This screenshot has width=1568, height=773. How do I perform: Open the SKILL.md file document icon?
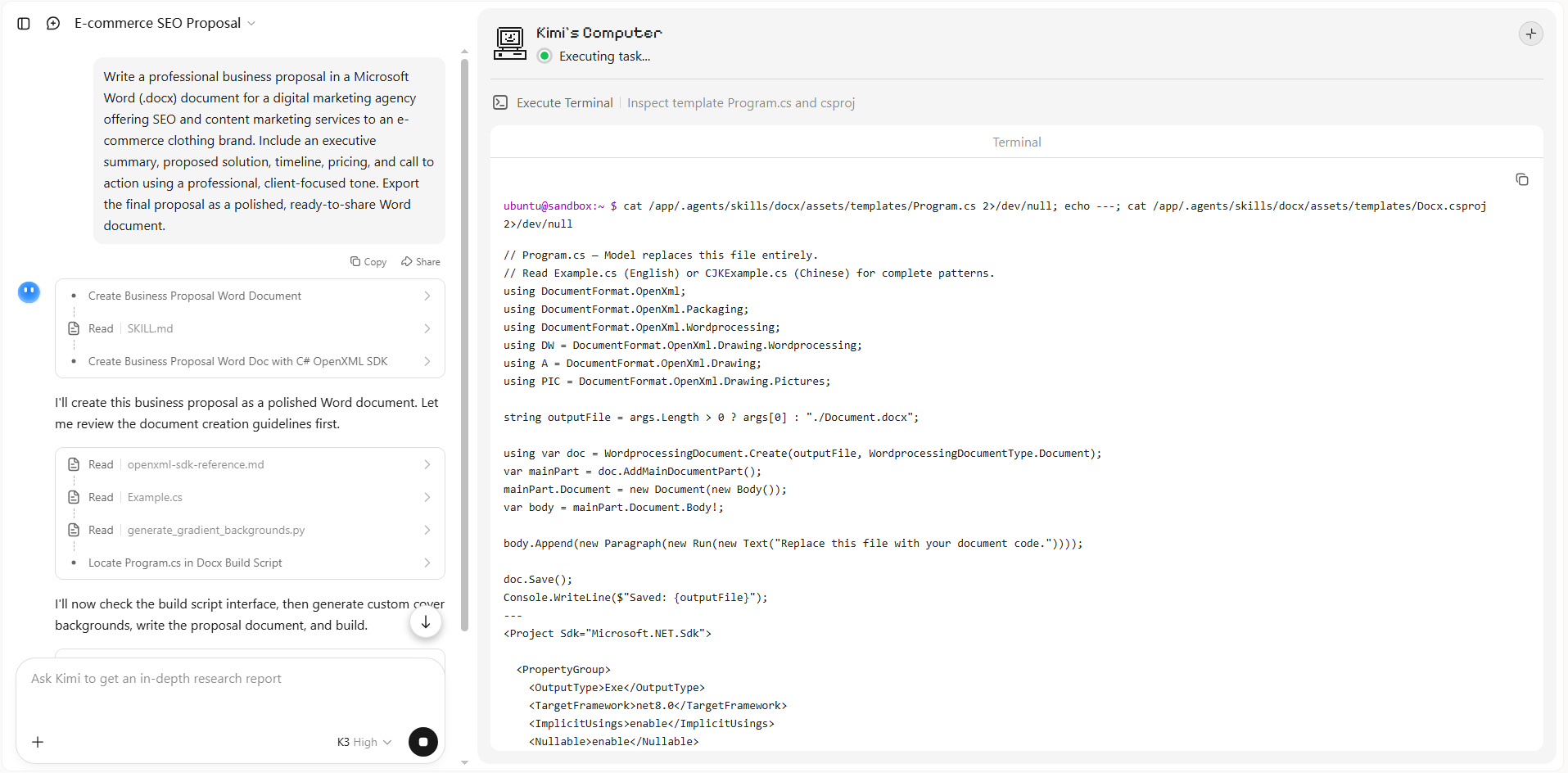pyautogui.click(x=74, y=329)
